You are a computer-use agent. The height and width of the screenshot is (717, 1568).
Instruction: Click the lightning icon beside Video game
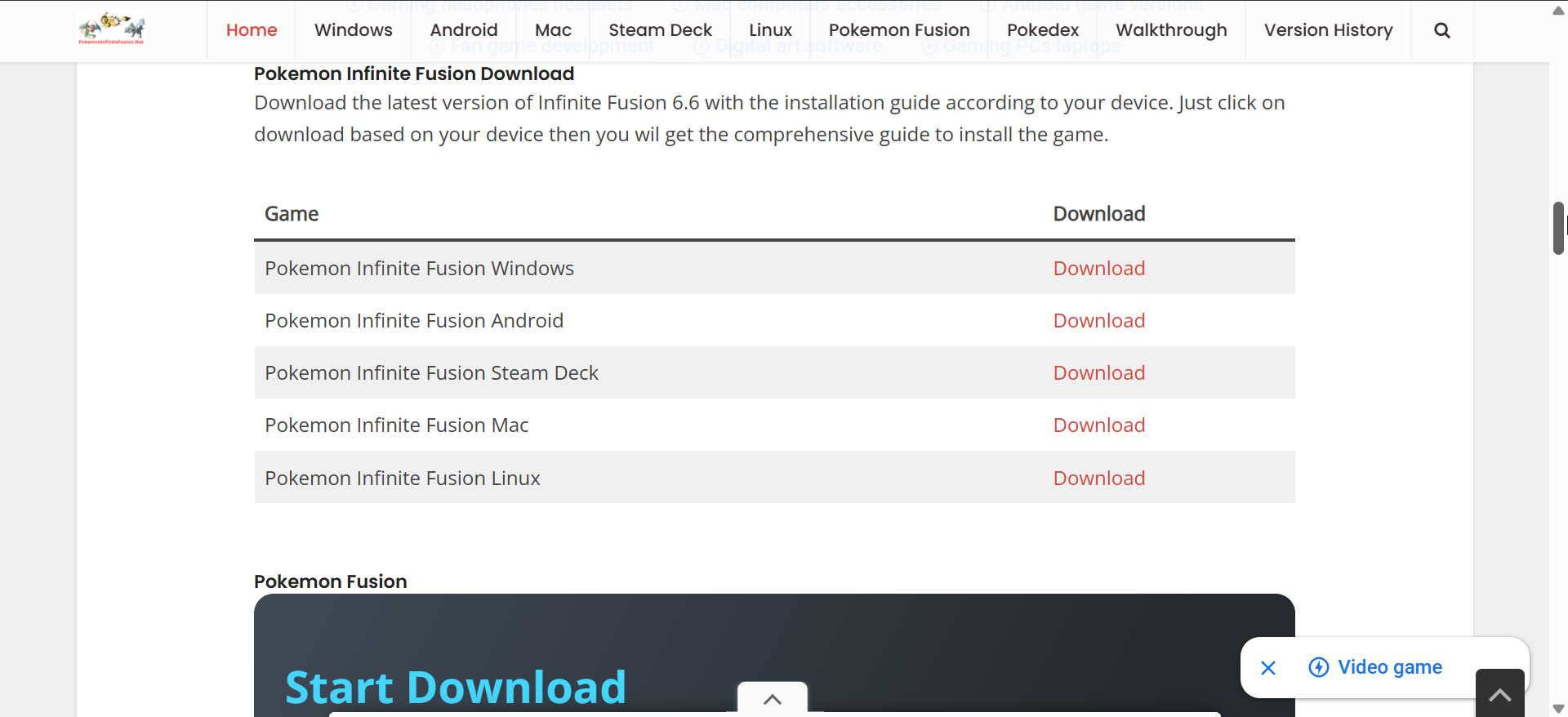[1319, 667]
